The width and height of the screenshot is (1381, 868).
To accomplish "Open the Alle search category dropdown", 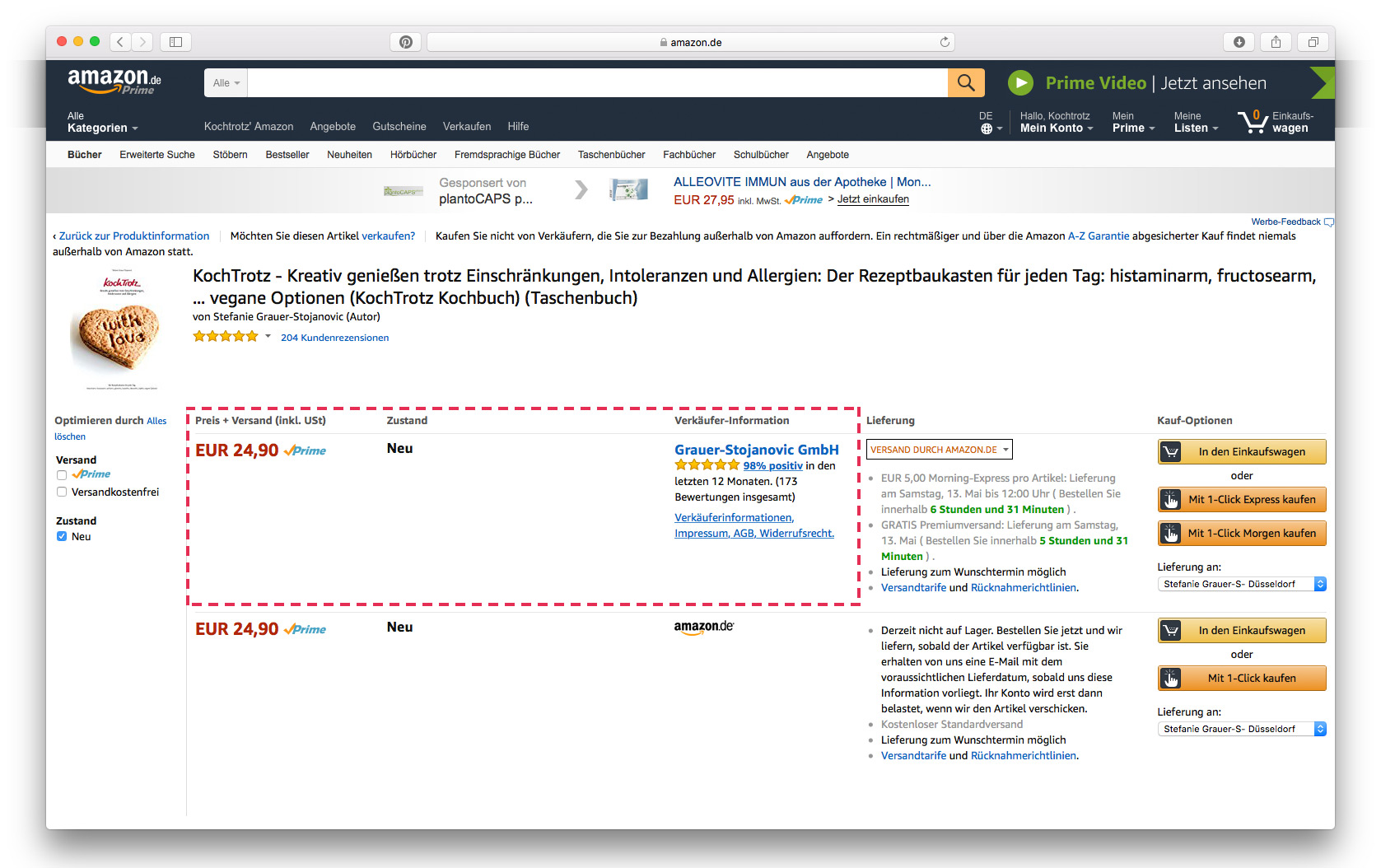I will point(226,82).
